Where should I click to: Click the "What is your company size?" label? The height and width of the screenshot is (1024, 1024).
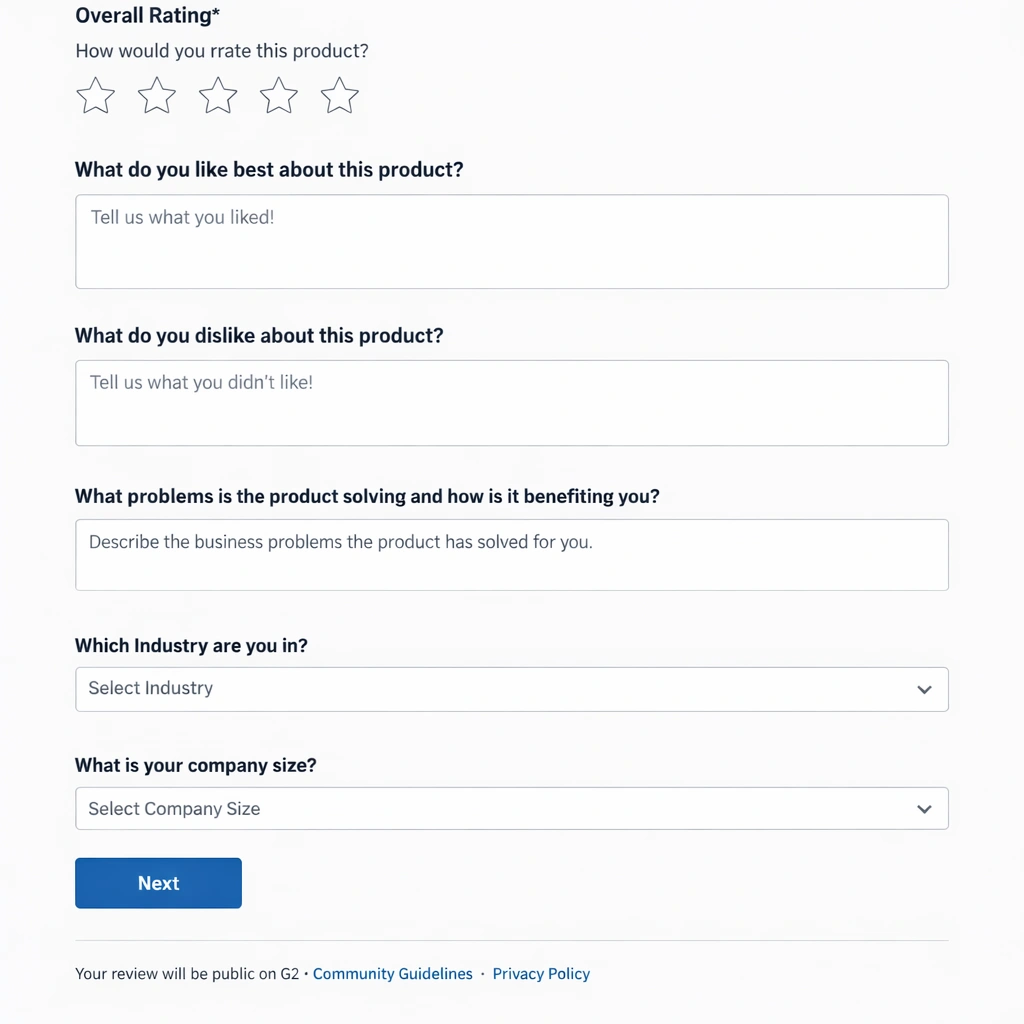pos(195,766)
